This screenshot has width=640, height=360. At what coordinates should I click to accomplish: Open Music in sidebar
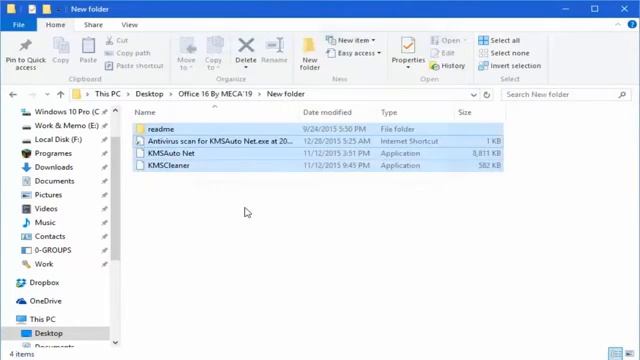click(39, 223)
